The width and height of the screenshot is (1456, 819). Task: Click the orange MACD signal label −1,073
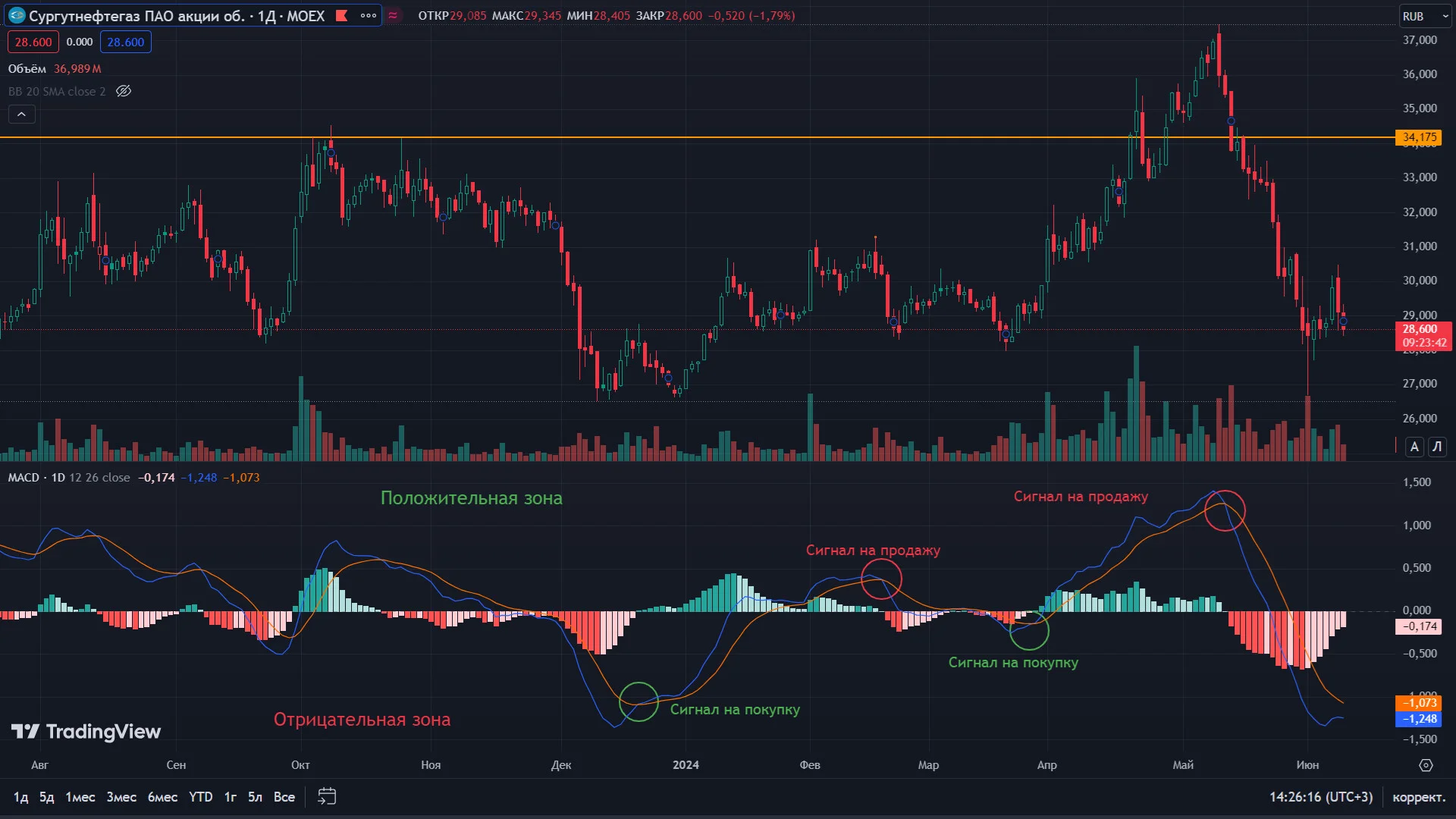click(1418, 703)
